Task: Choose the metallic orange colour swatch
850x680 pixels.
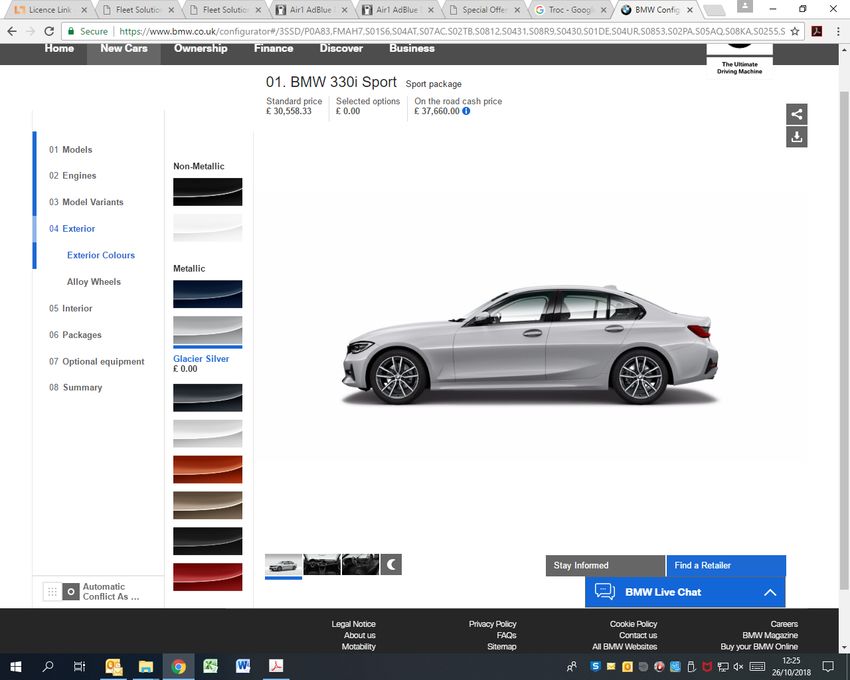Action: tap(208, 469)
